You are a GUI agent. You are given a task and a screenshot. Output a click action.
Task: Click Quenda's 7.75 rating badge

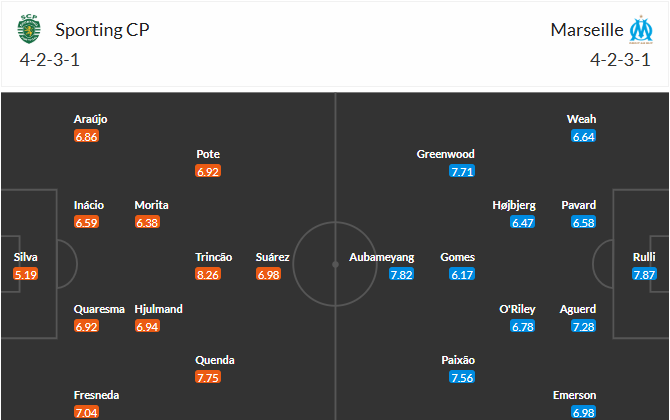point(208,377)
